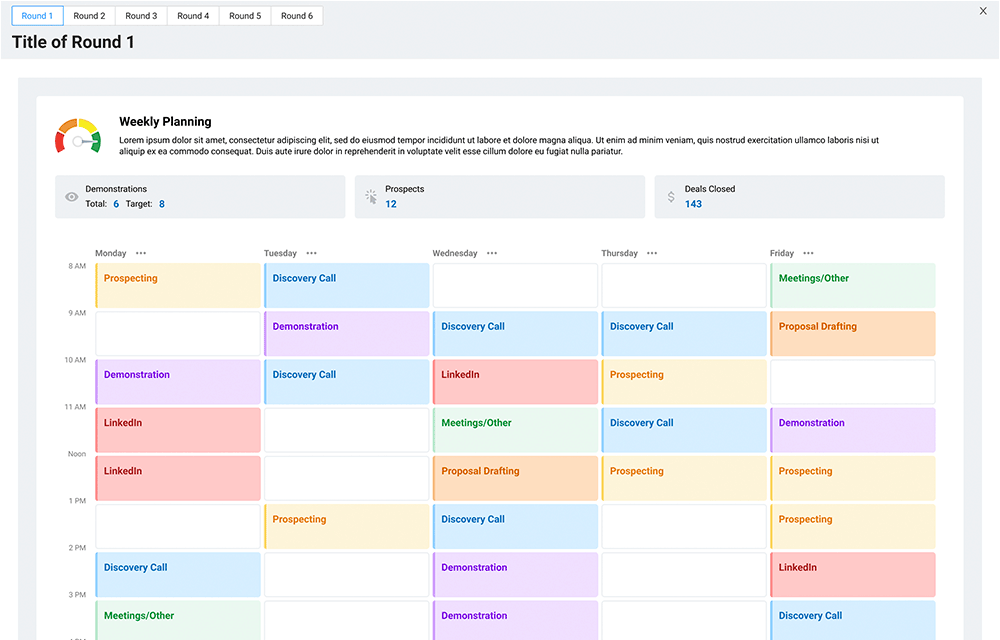
Task: Open Tuesday's three-dot options menu
Action: pos(312,253)
